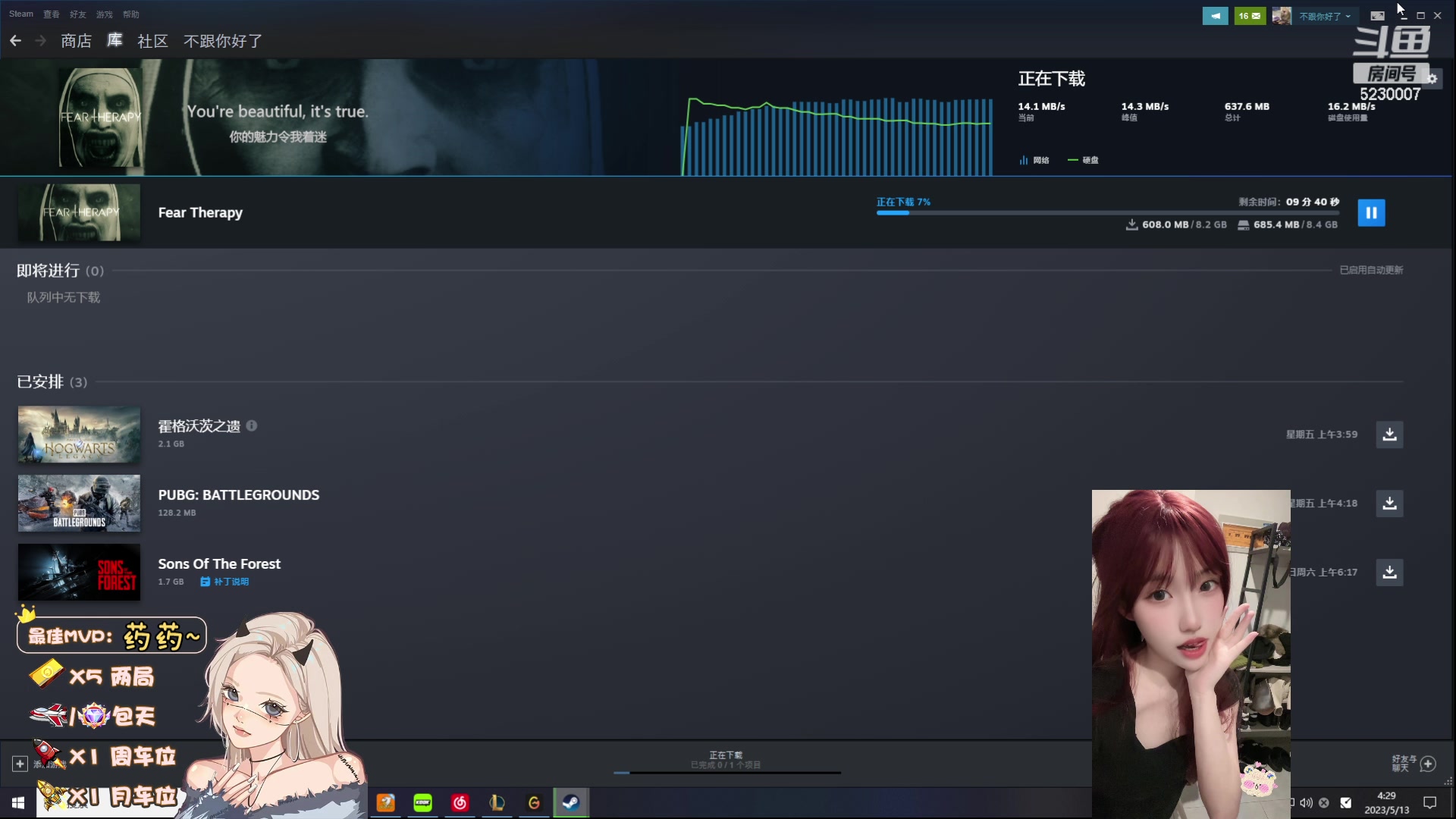Image resolution: width=1456 pixels, height=819 pixels.
Task: Click the 正在下载 heading
Action: 1052,79
